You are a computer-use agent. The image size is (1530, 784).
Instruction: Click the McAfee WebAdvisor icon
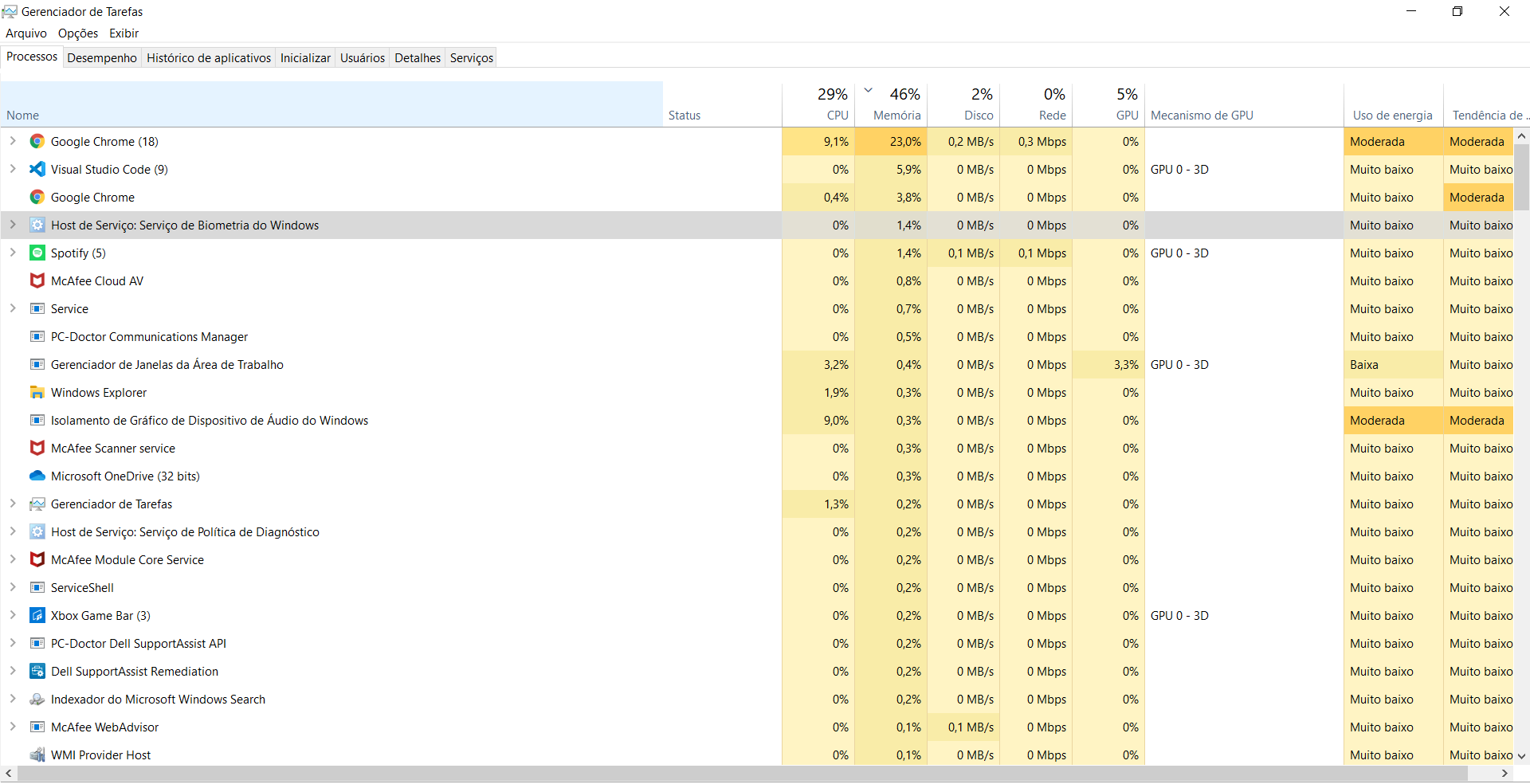tap(37, 727)
